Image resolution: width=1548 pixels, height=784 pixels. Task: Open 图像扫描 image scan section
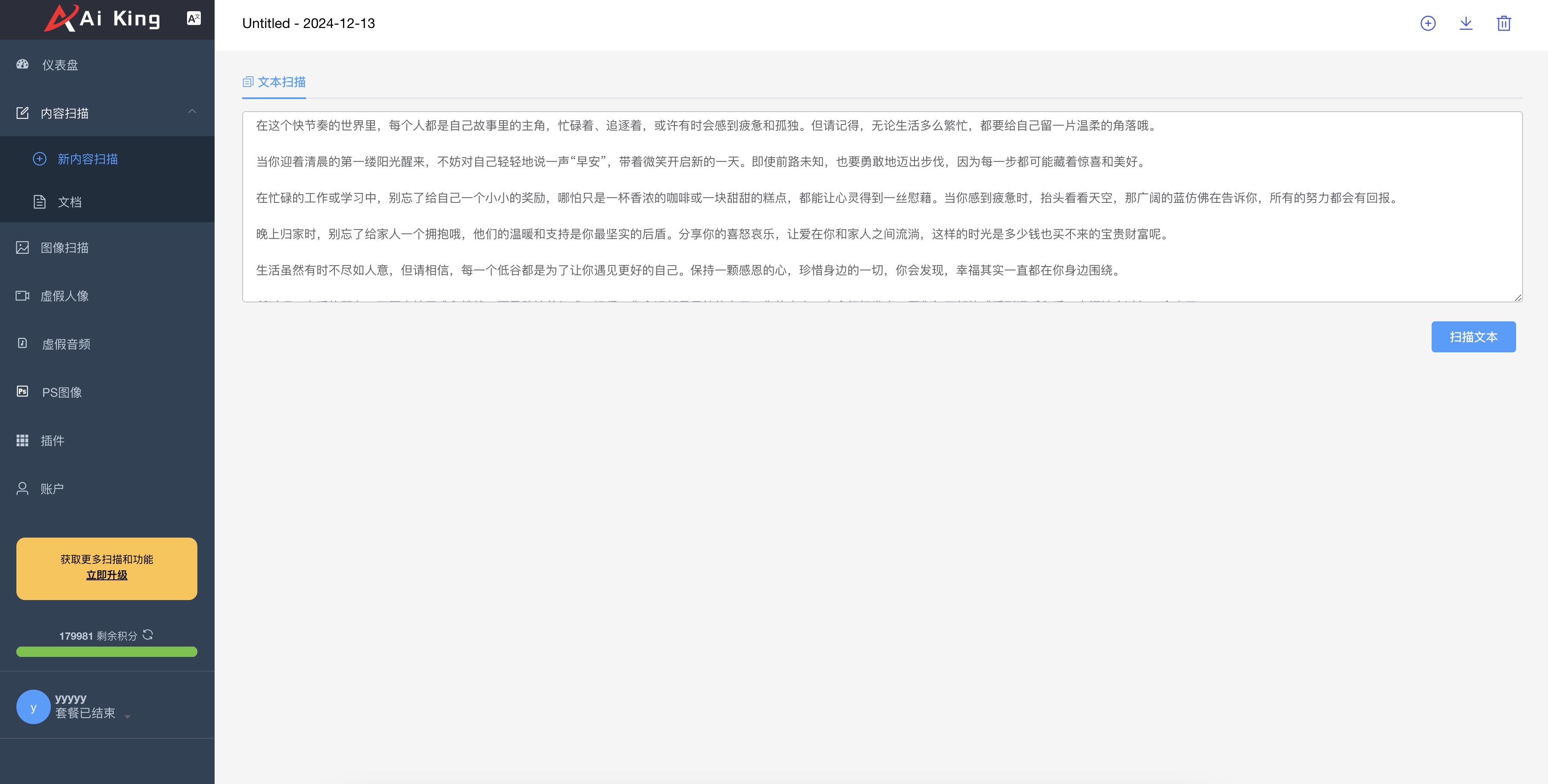(64, 248)
